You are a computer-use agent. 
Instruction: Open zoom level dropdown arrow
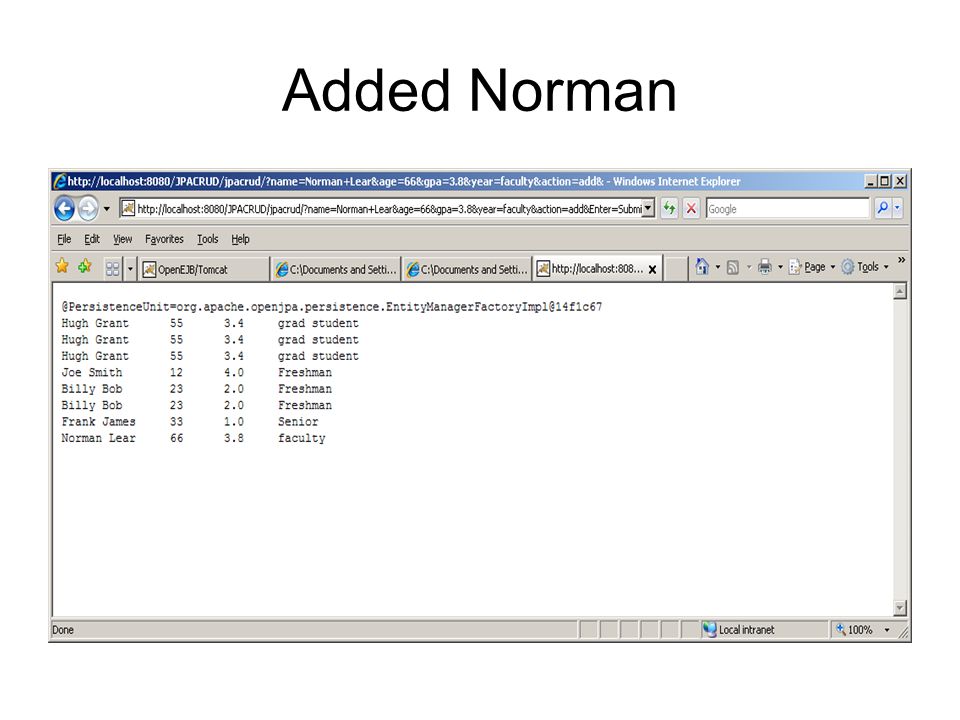click(x=887, y=630)
